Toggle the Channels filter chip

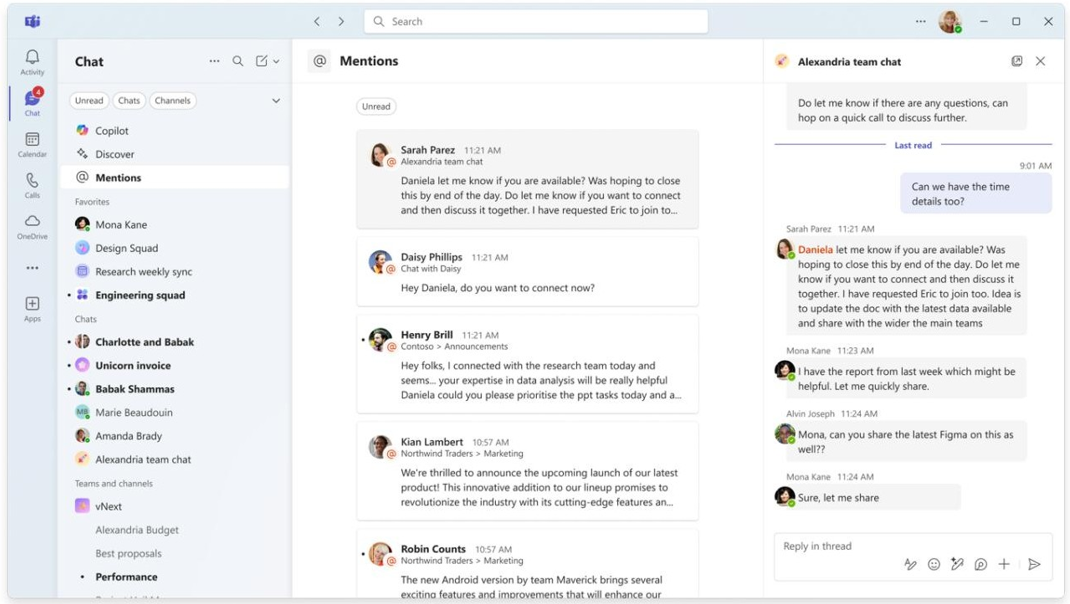172,101
